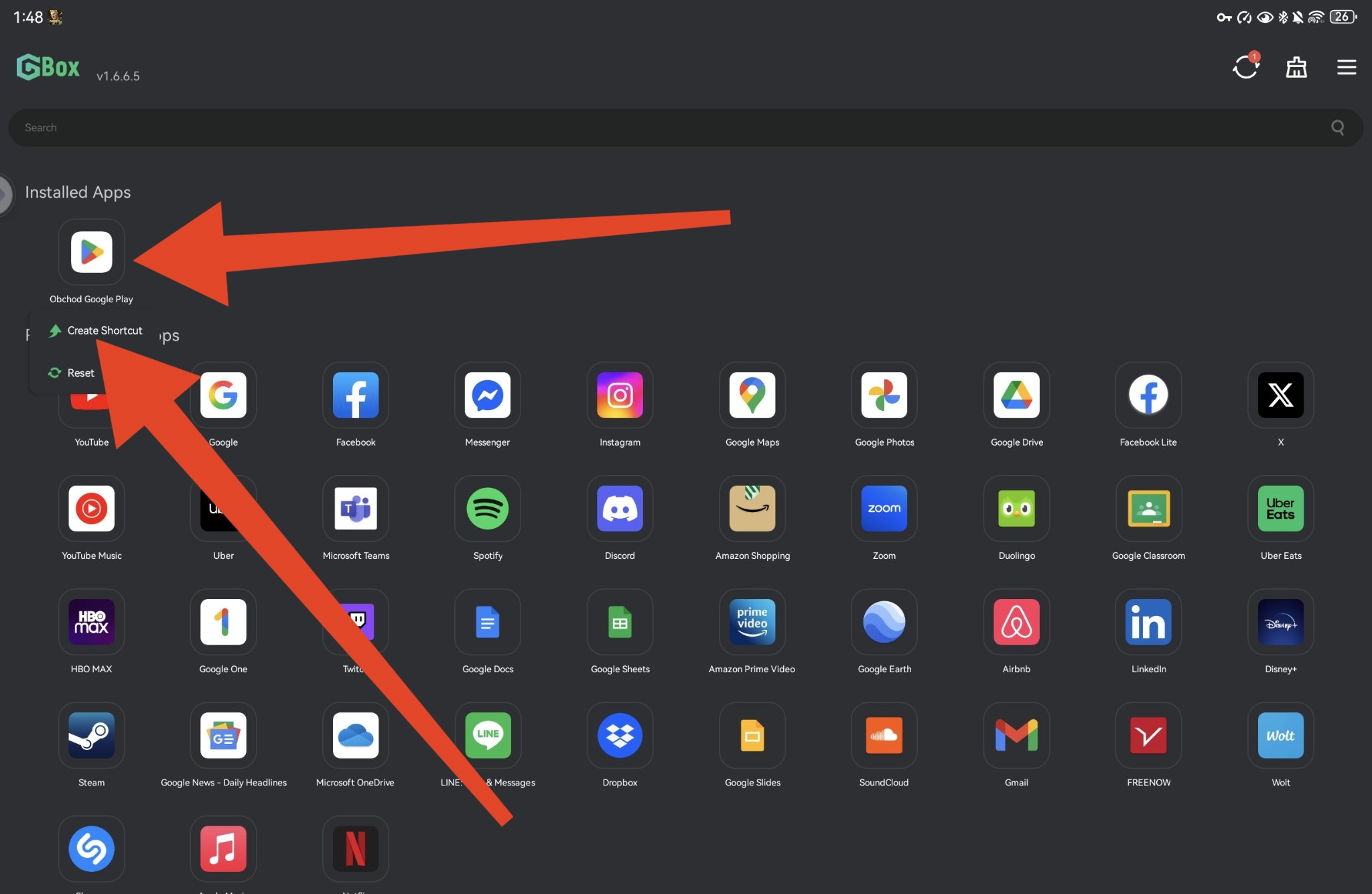Tap the Netflix icon
This screenshot has width=1372, height=894.
pyautogui.click(x=355, y=848)
